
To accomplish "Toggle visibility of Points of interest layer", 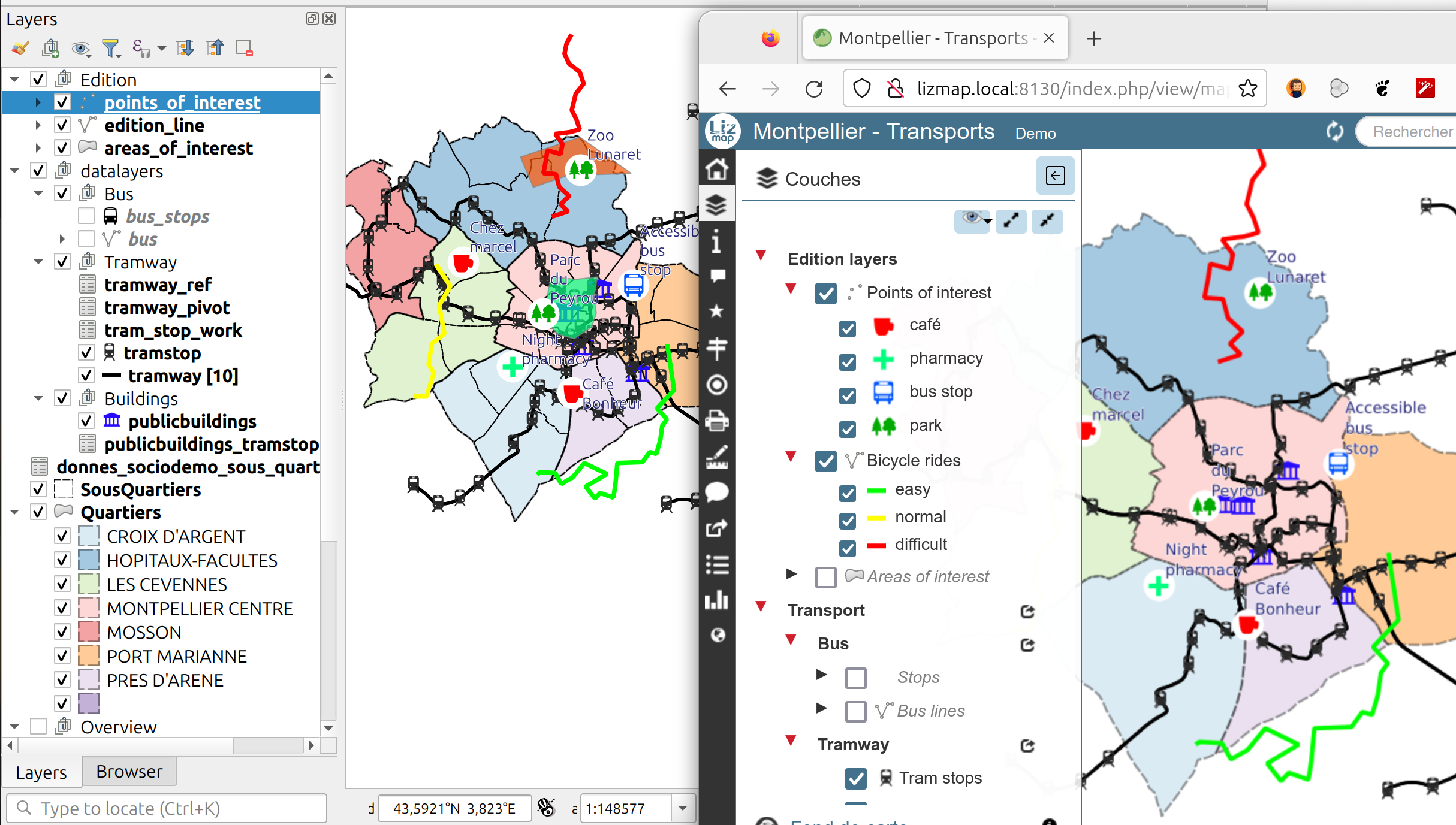I will click(x=825, y=293).
